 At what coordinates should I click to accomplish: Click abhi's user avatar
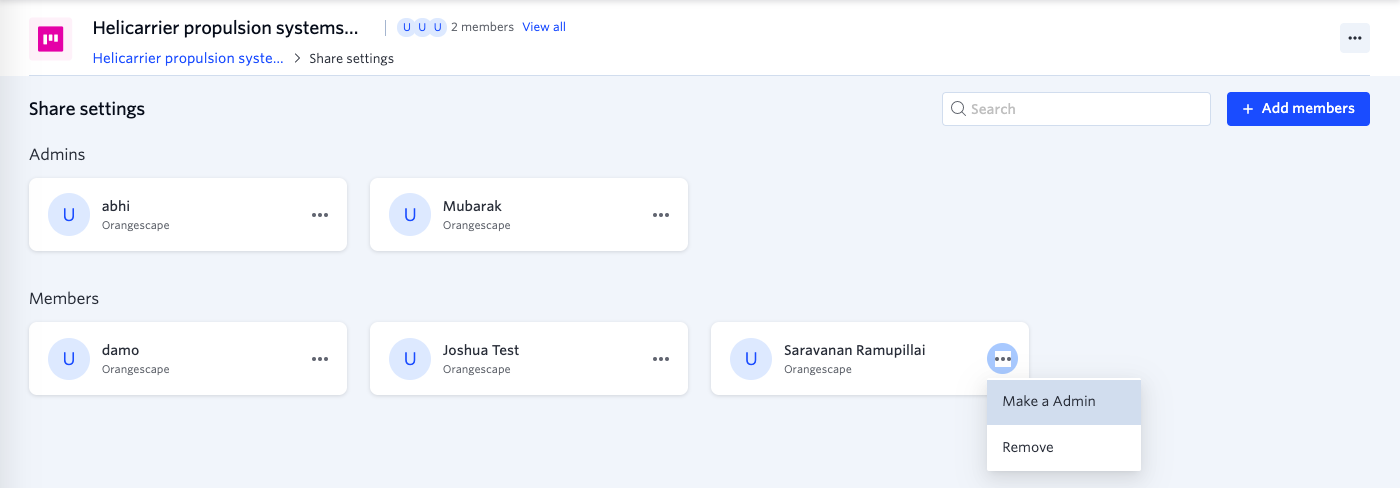[69, 215]
